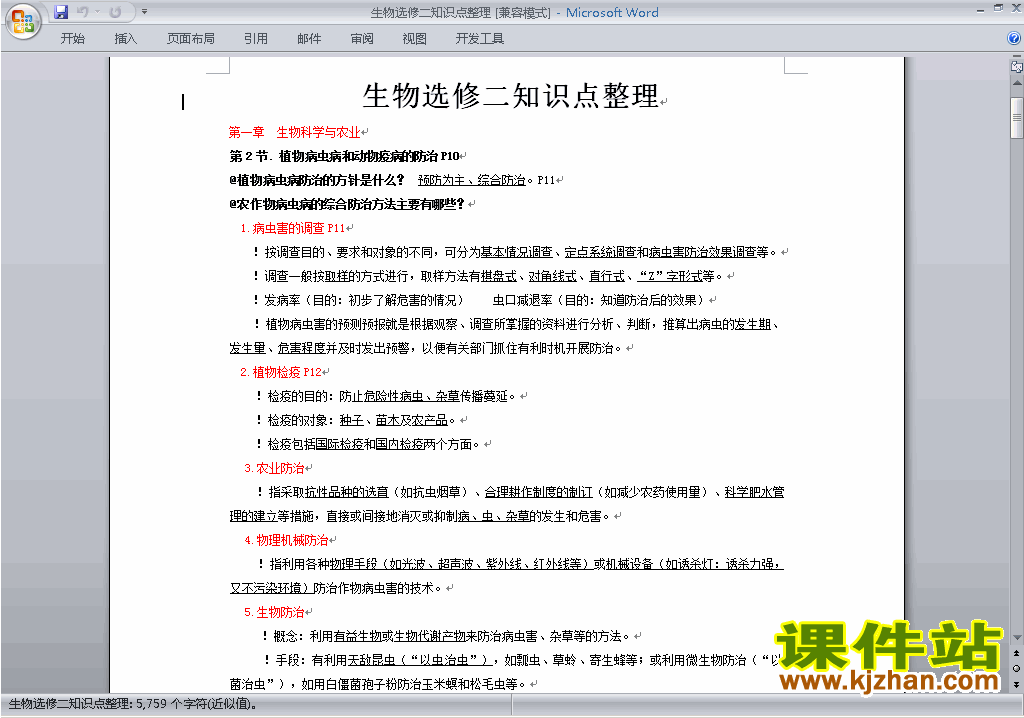The height and width of the screenshot is (718, 1024).
Task: Click the red heading 5.生物防治
Action: (x=274, y=612)
